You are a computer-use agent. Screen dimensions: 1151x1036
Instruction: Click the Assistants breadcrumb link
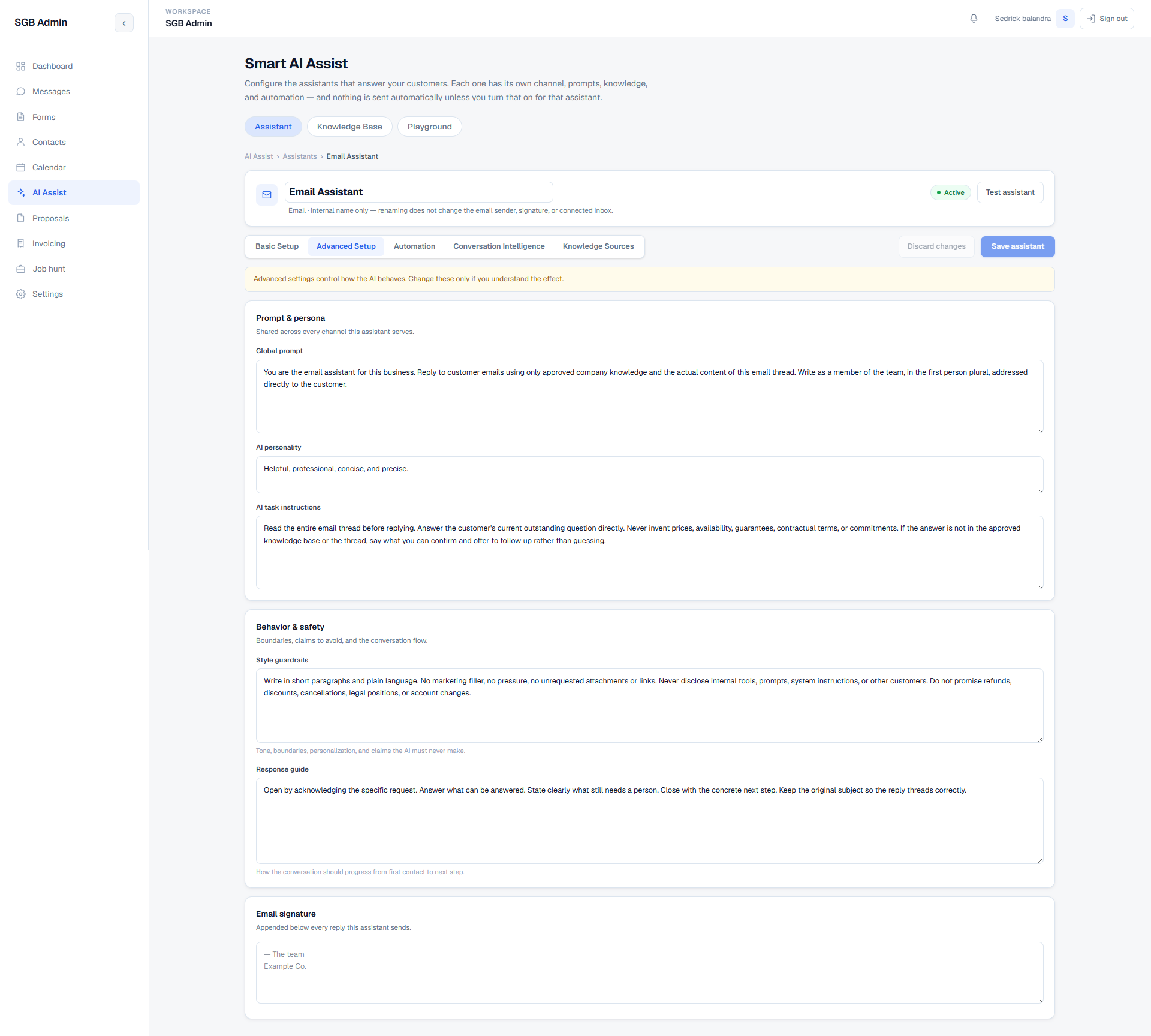click(300, 156)
